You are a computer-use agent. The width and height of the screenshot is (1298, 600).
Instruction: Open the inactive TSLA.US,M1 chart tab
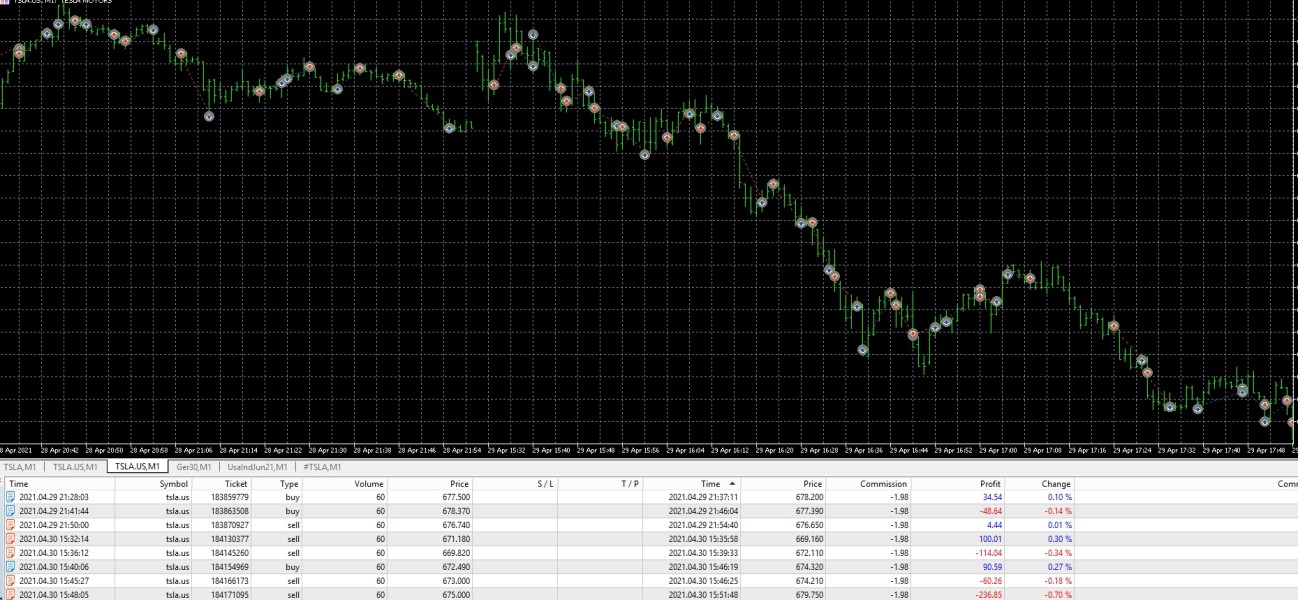click(75, 467)
